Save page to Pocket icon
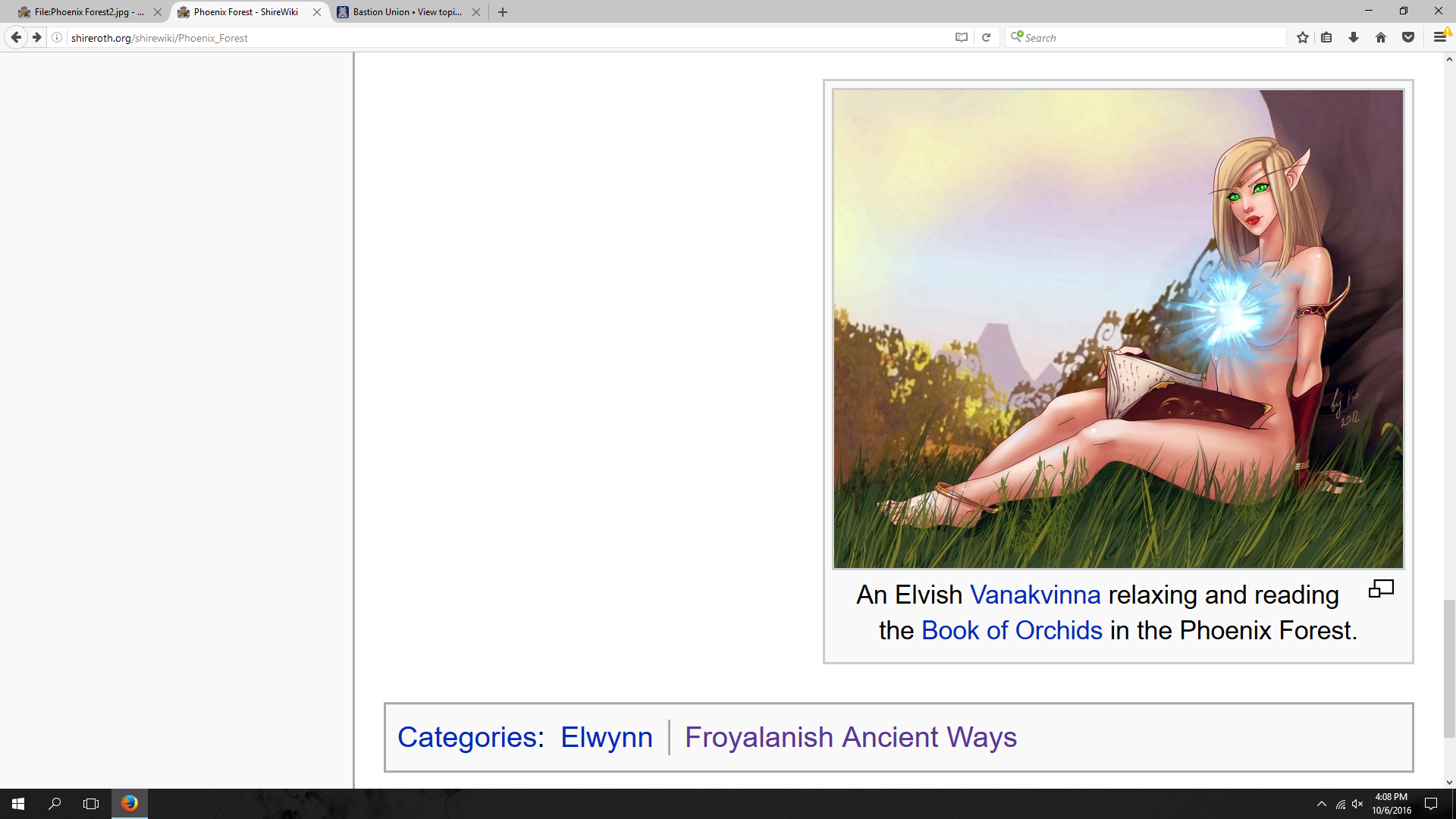1456x819 pixels. click(1408, 37)
